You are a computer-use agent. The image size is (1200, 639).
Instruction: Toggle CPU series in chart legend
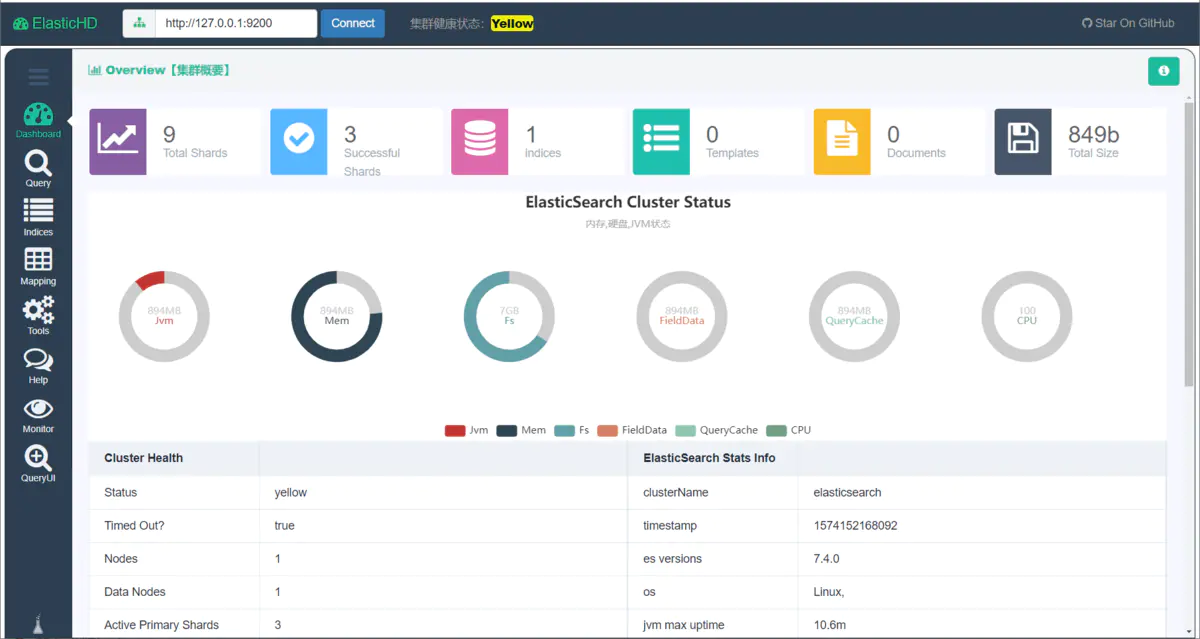pyautogui.click(x=789, y=430)
